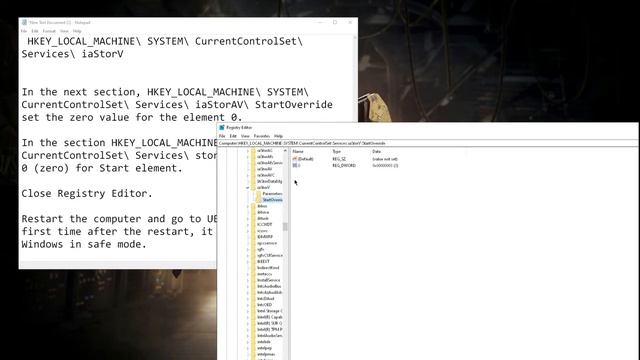Select the IndirectKmd key in tree
Image resolution: width=640 pixels, height=360 pixels.
pyautogui.click(x=268, y=268)
